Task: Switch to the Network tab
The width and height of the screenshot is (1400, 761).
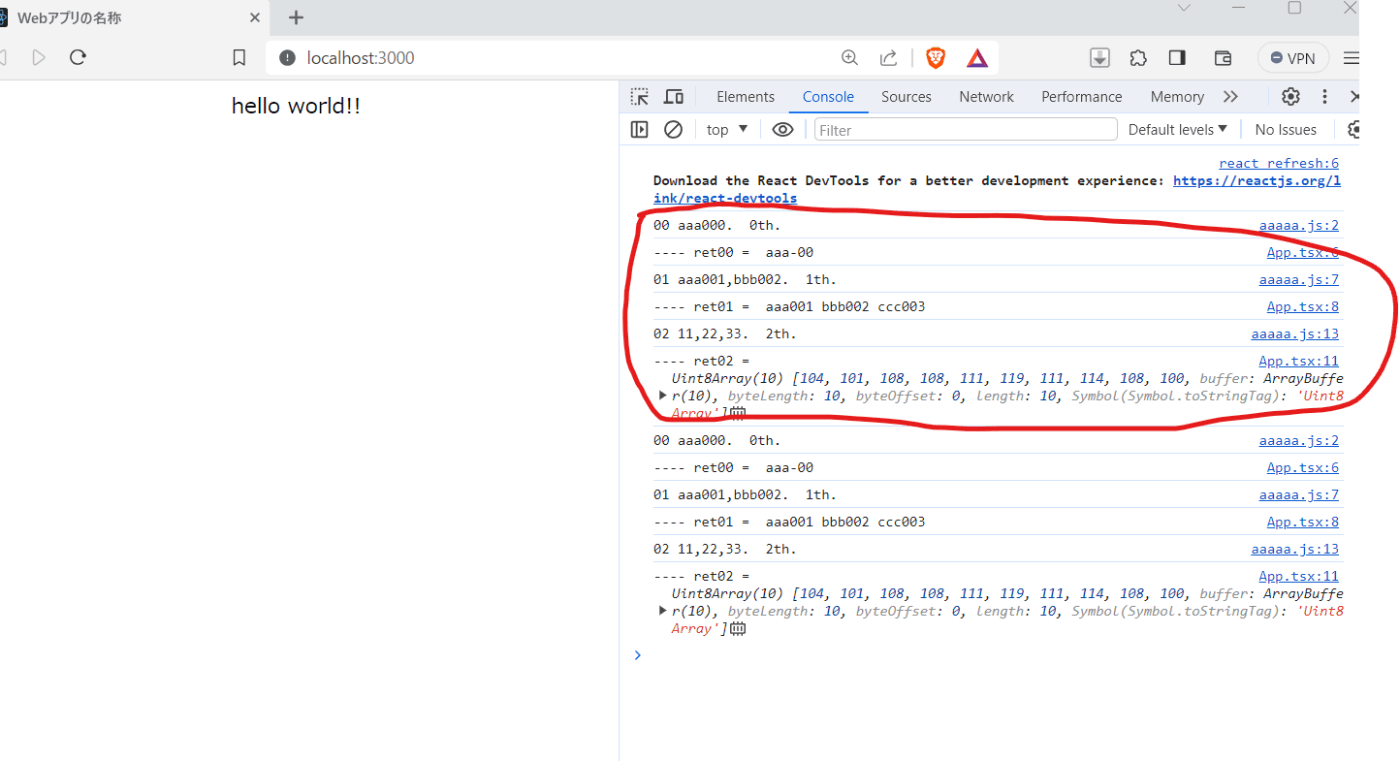Action: click(986, 96)
